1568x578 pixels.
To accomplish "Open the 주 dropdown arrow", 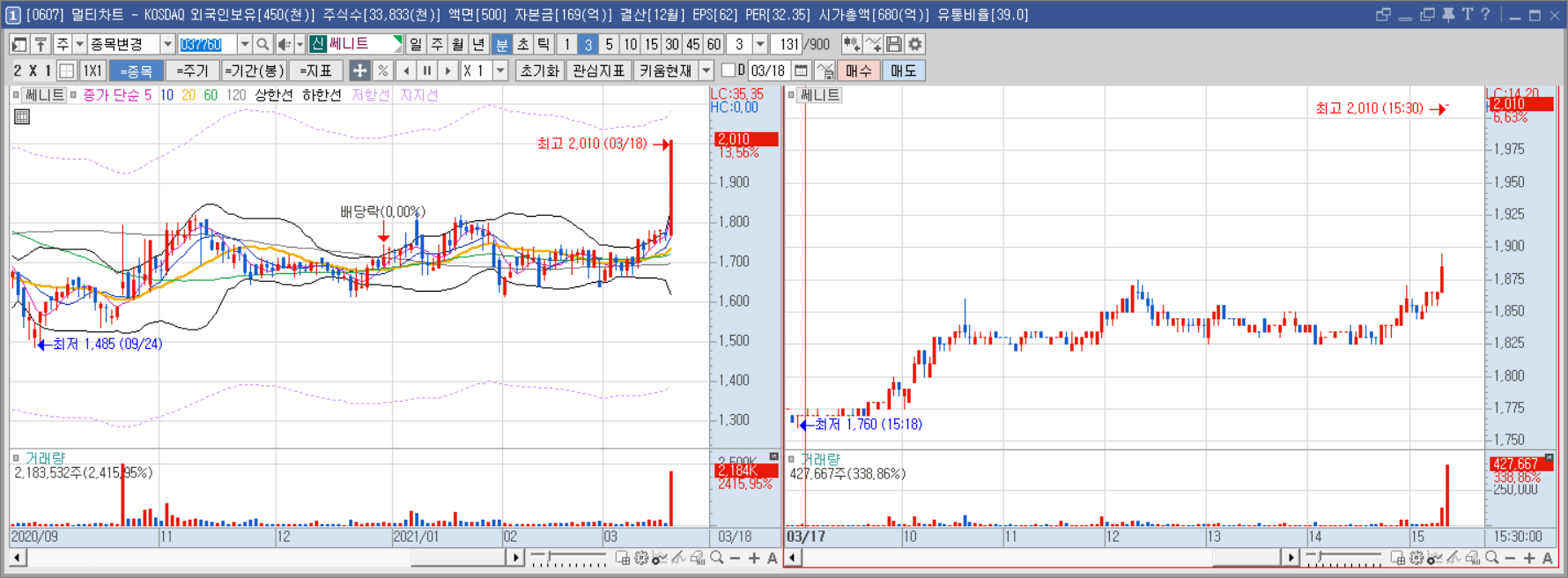I will coord(79,44).
